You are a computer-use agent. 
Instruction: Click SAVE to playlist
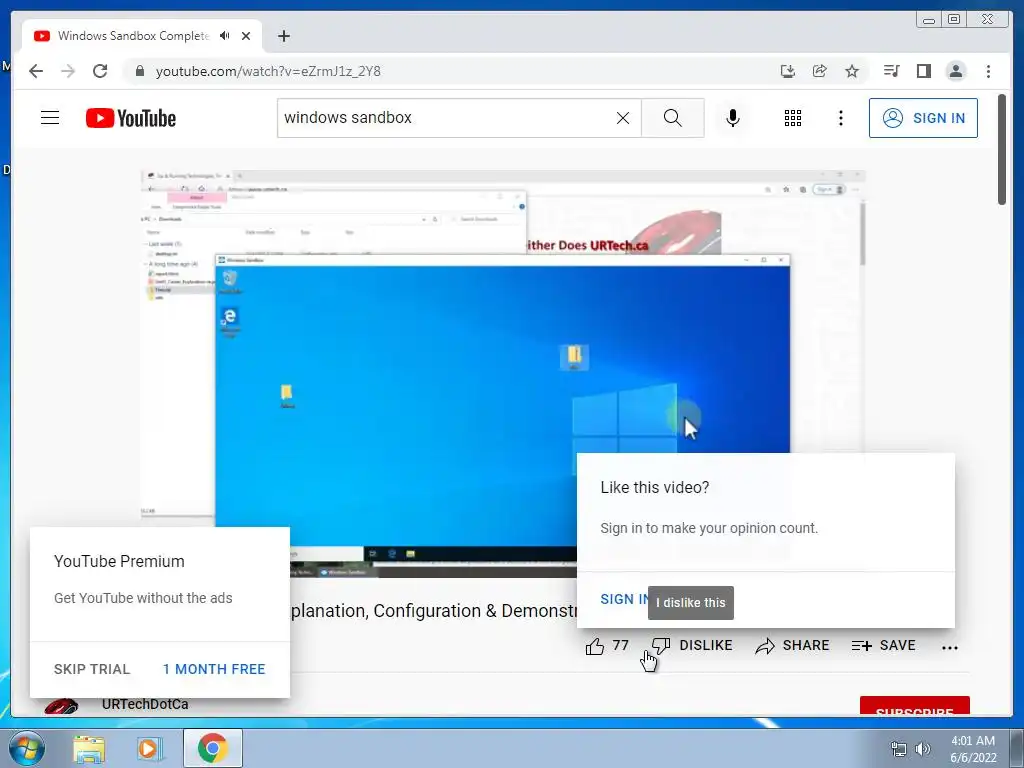884,646
